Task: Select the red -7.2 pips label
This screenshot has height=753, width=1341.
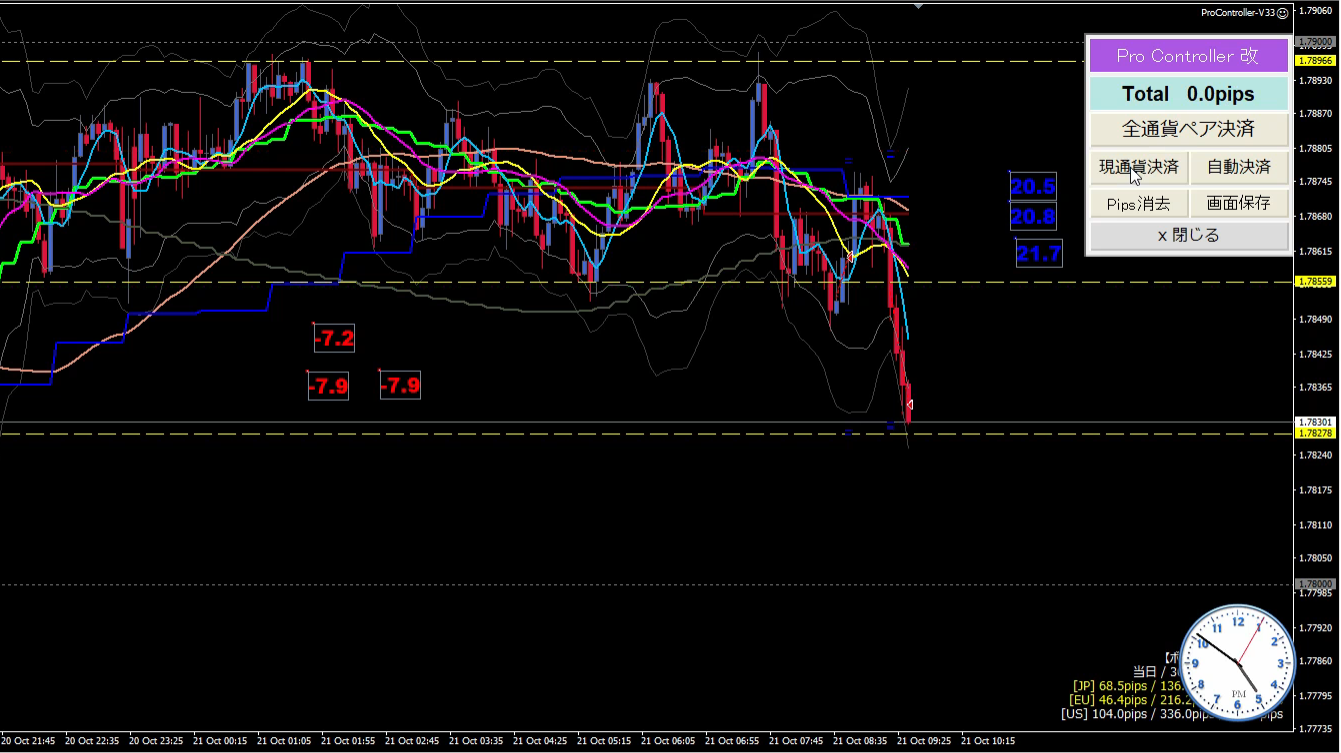Action: coord(334,338)
